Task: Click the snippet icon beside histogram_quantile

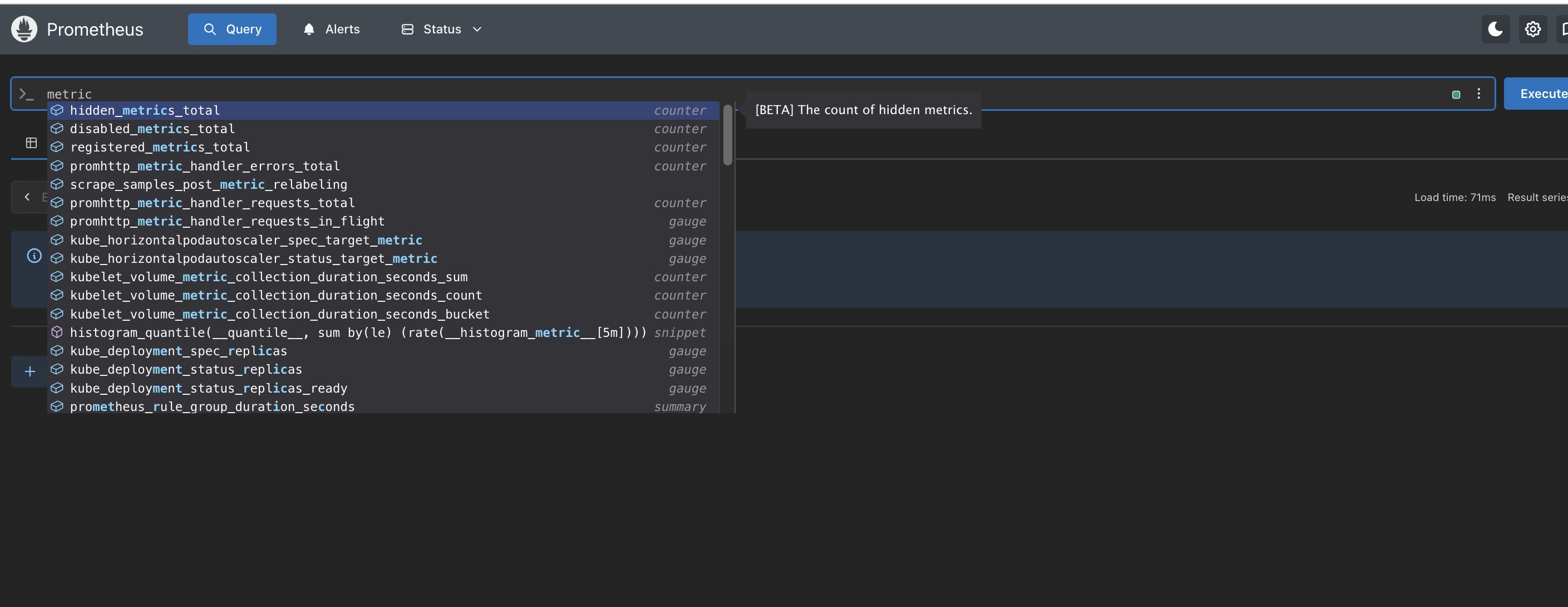Action: [57, 332]
